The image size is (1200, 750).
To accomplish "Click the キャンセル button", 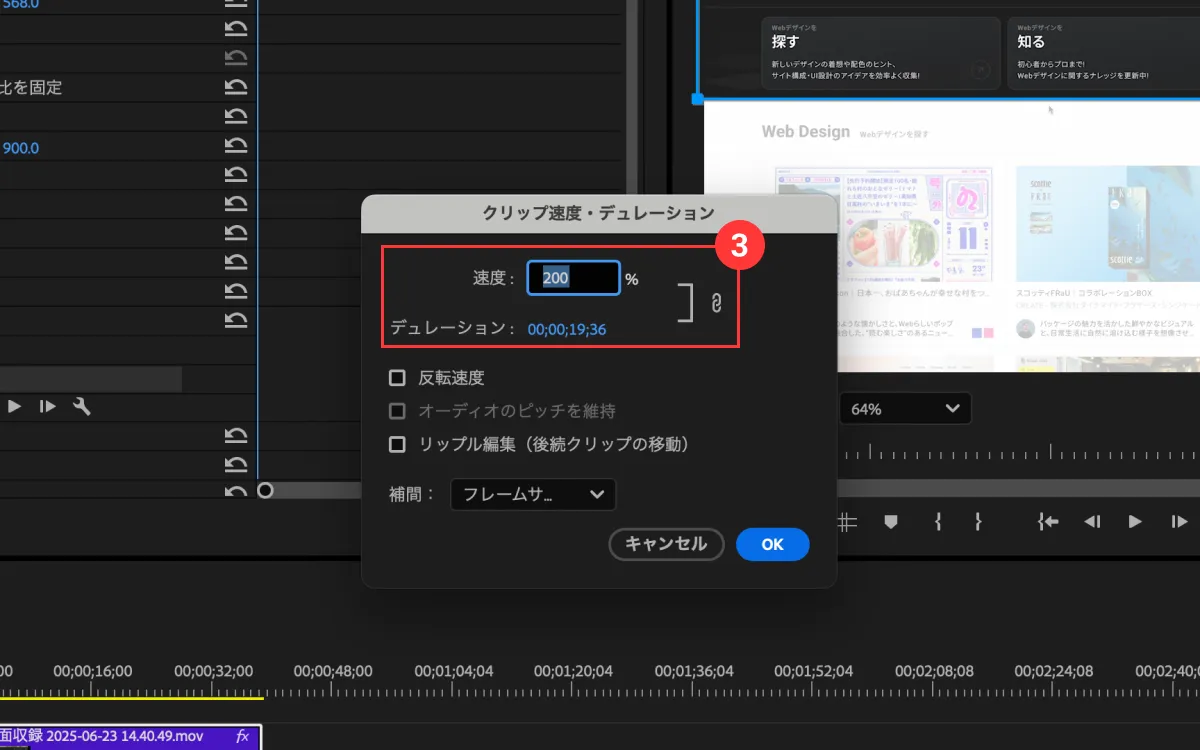I will pyautogui.click(x=666, y=544).
